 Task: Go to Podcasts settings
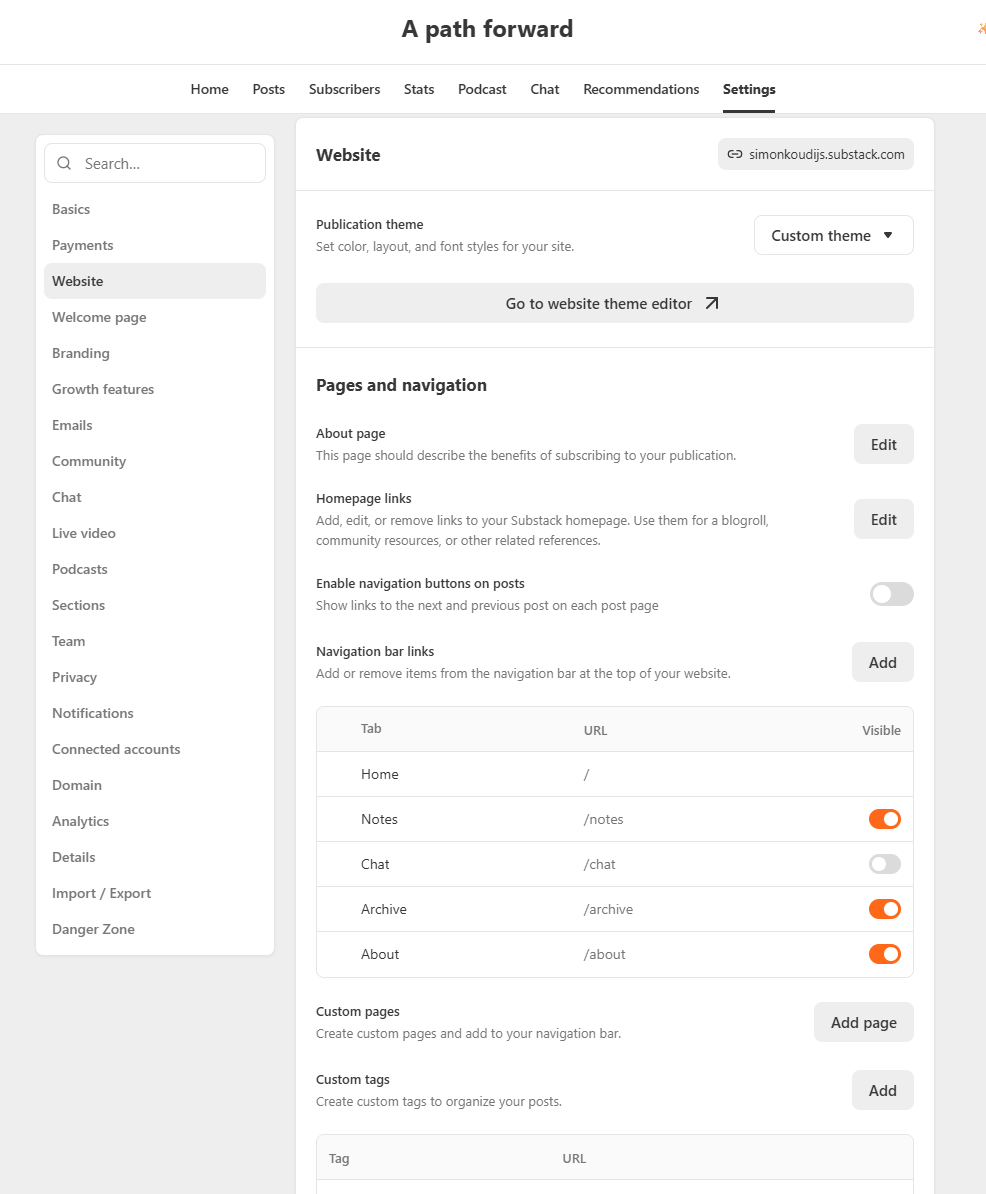155,569
